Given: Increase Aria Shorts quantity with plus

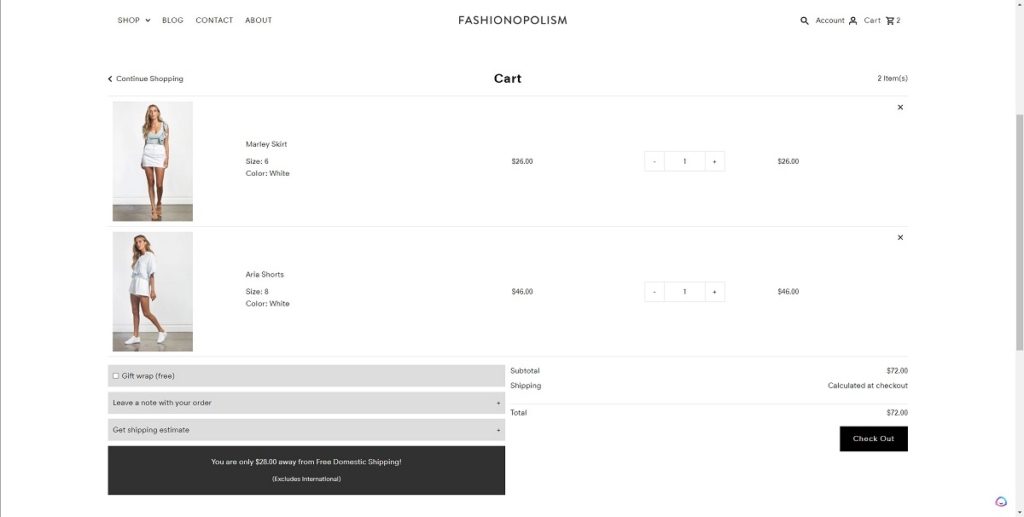Looking at the screenshot, I should point(714,291).
